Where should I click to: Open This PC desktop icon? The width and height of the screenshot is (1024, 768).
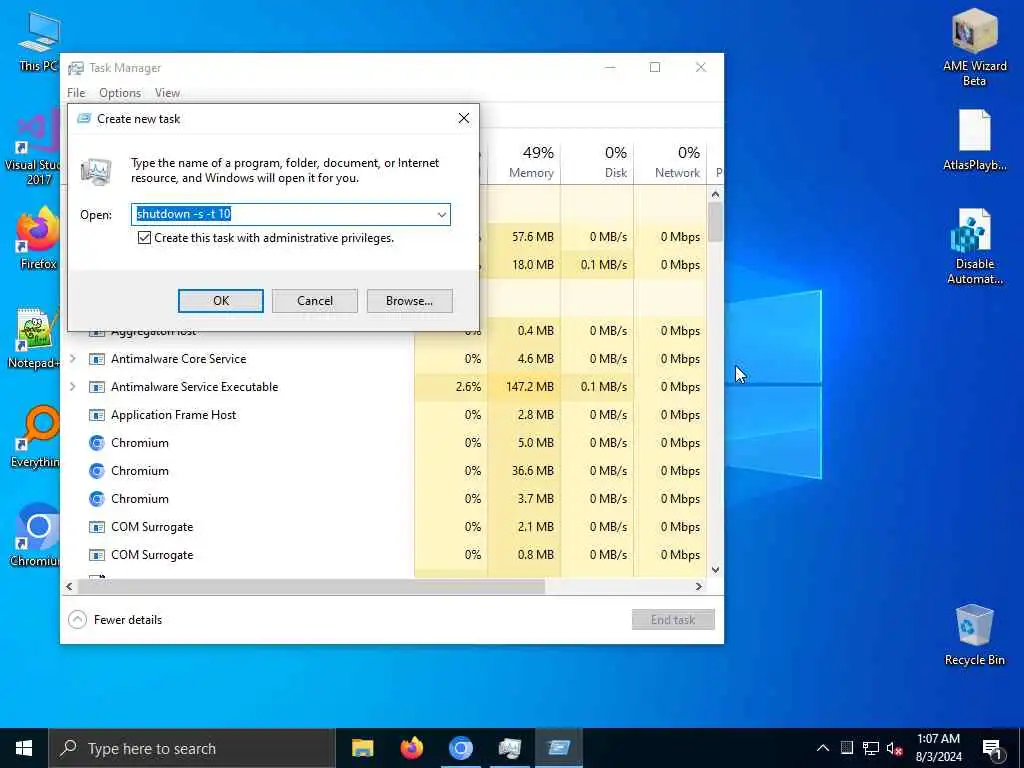pyautogui.click(x=38, y=40)
